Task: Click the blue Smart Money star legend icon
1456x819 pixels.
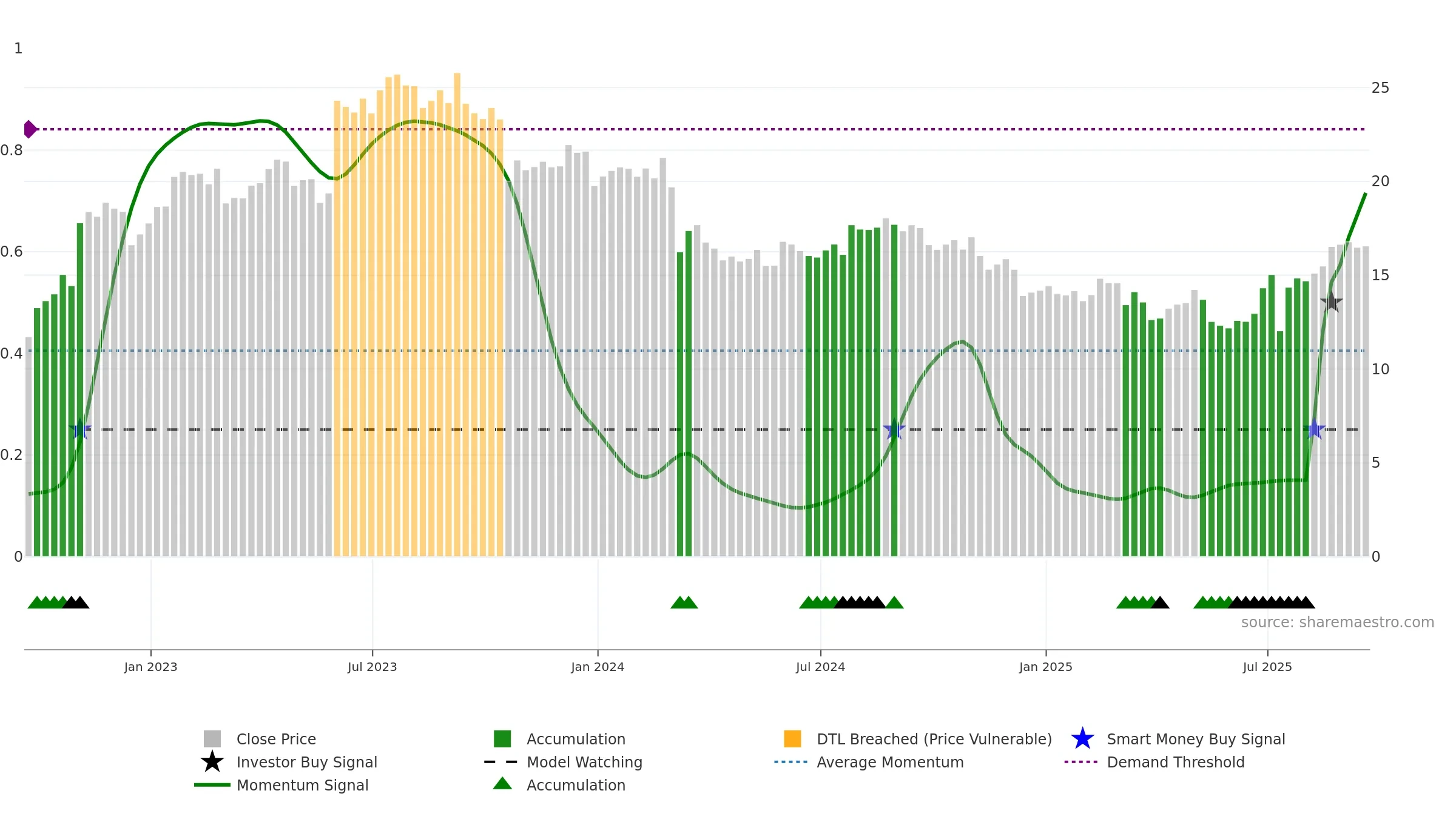Action: [x=1082, y=739]
